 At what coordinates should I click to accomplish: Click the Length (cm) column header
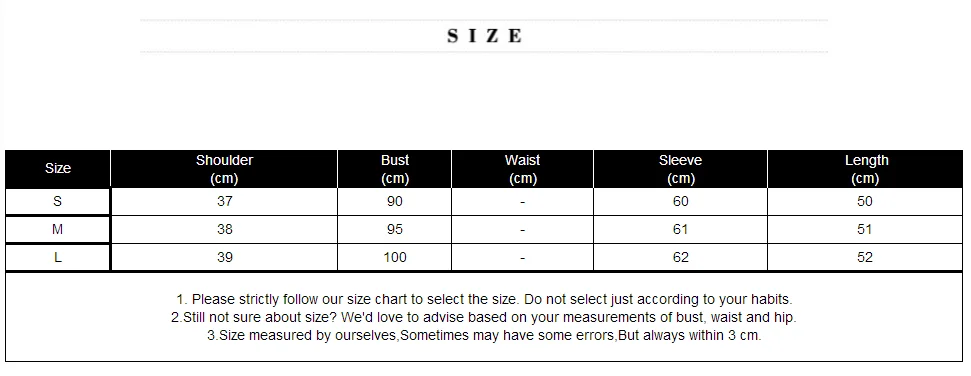[x=865, y=169]
